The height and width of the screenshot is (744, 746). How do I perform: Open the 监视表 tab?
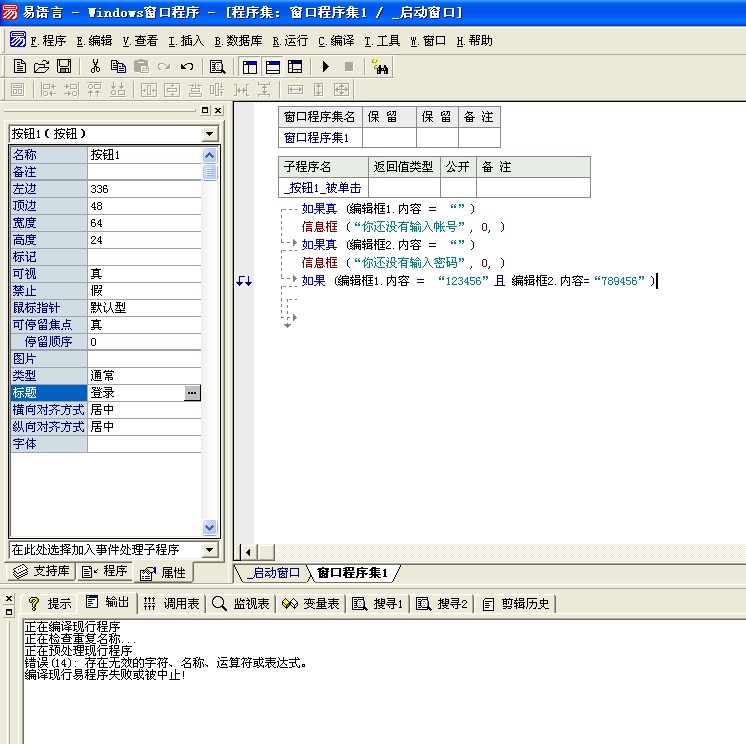[x=241, y=604]
